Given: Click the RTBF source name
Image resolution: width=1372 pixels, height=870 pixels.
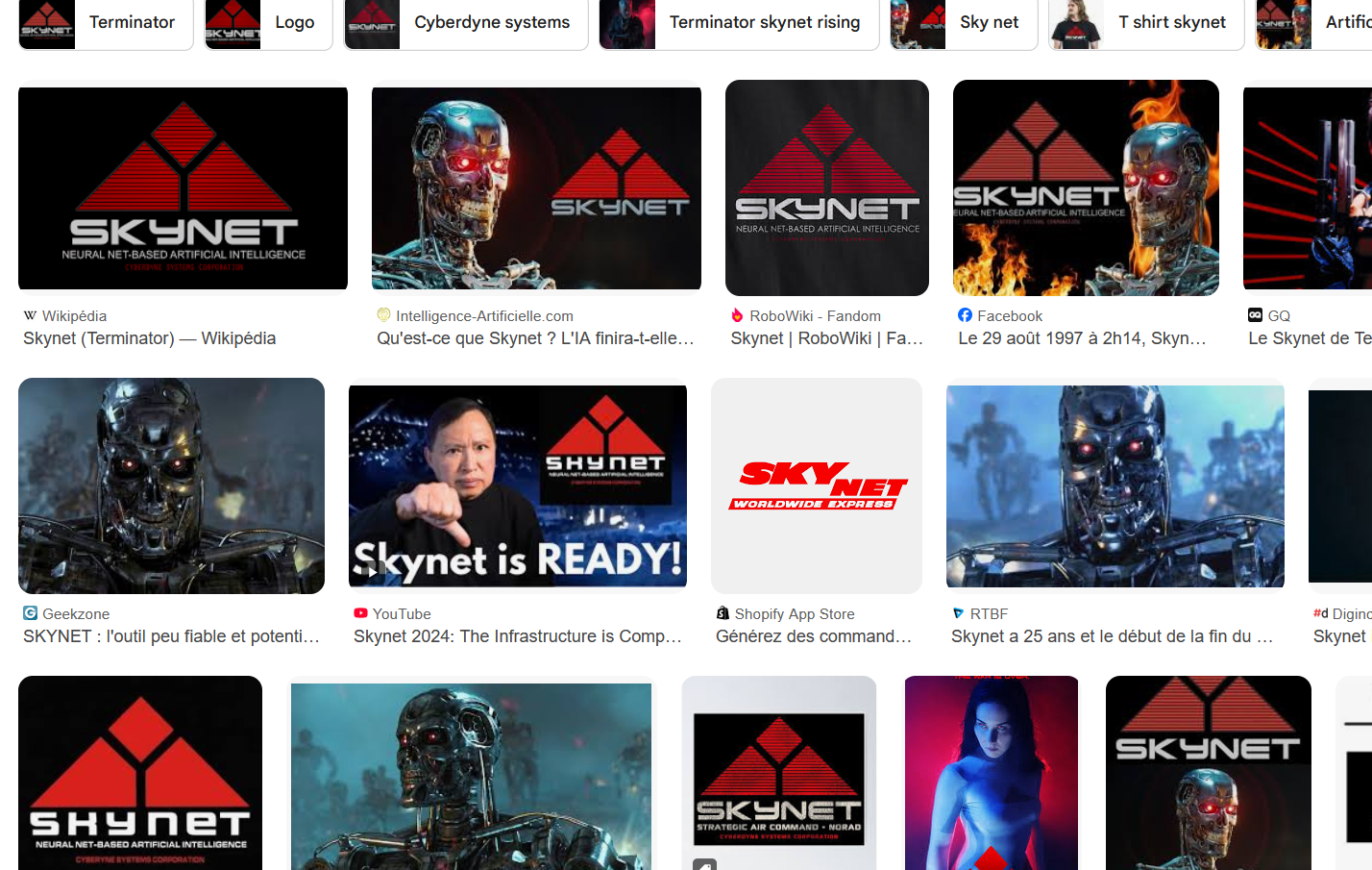Looking at the screenshot, I should point(989,614).
